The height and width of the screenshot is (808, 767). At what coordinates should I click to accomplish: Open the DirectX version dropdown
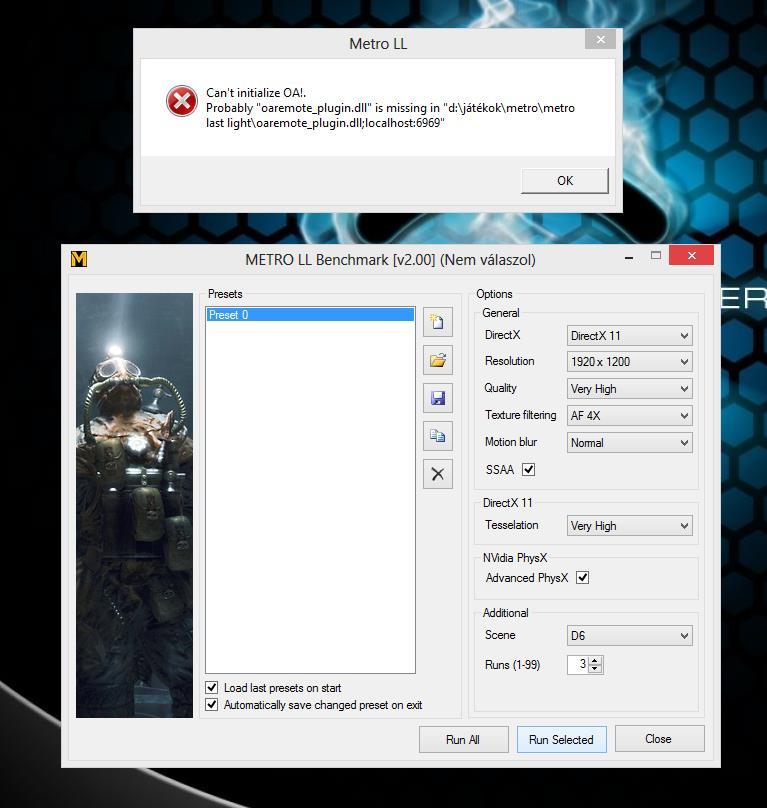tap(629, 335)
